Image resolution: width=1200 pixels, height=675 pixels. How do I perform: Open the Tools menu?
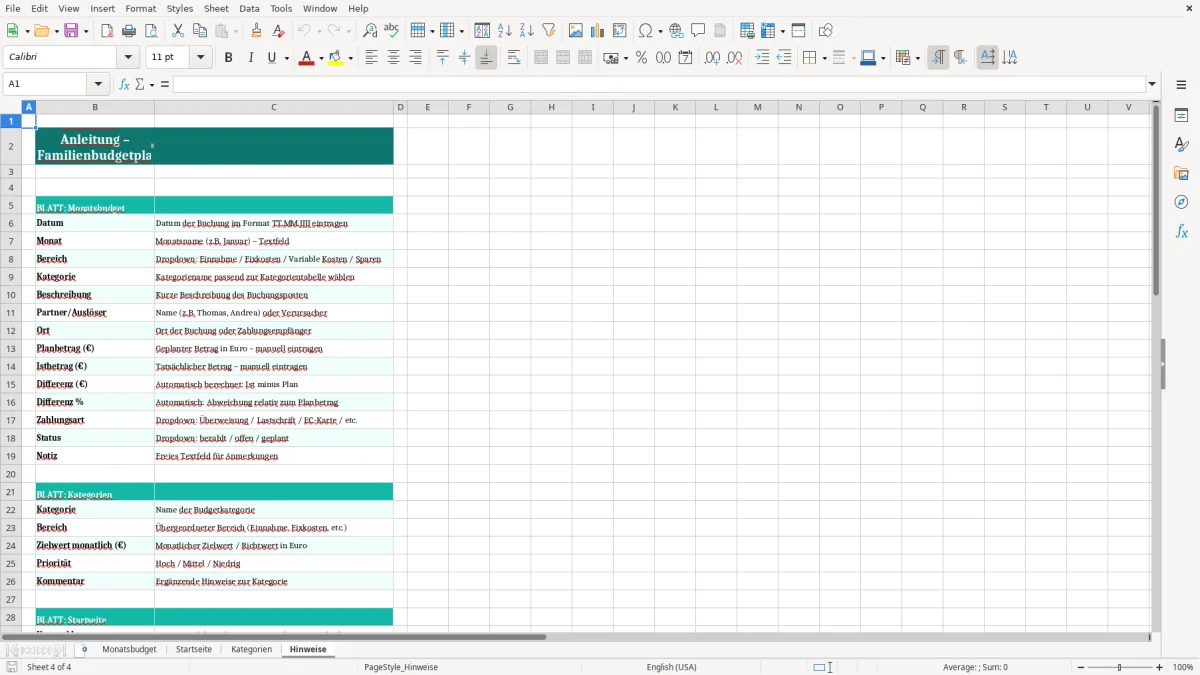tap(281, 8)
